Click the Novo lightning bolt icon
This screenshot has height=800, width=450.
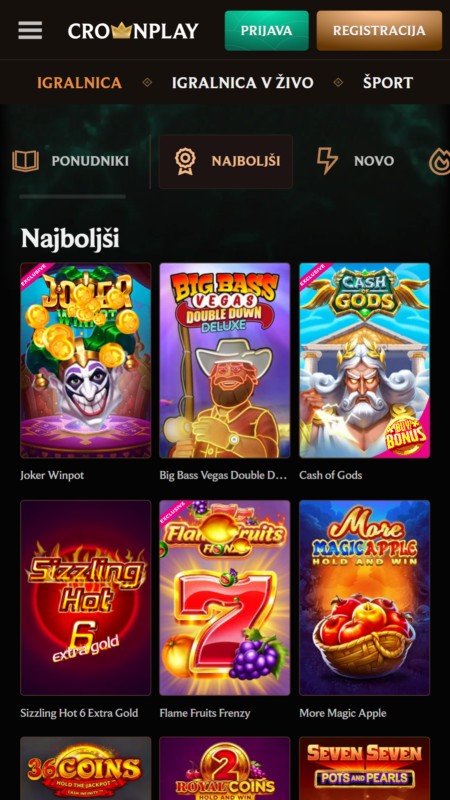click(327, 161)
